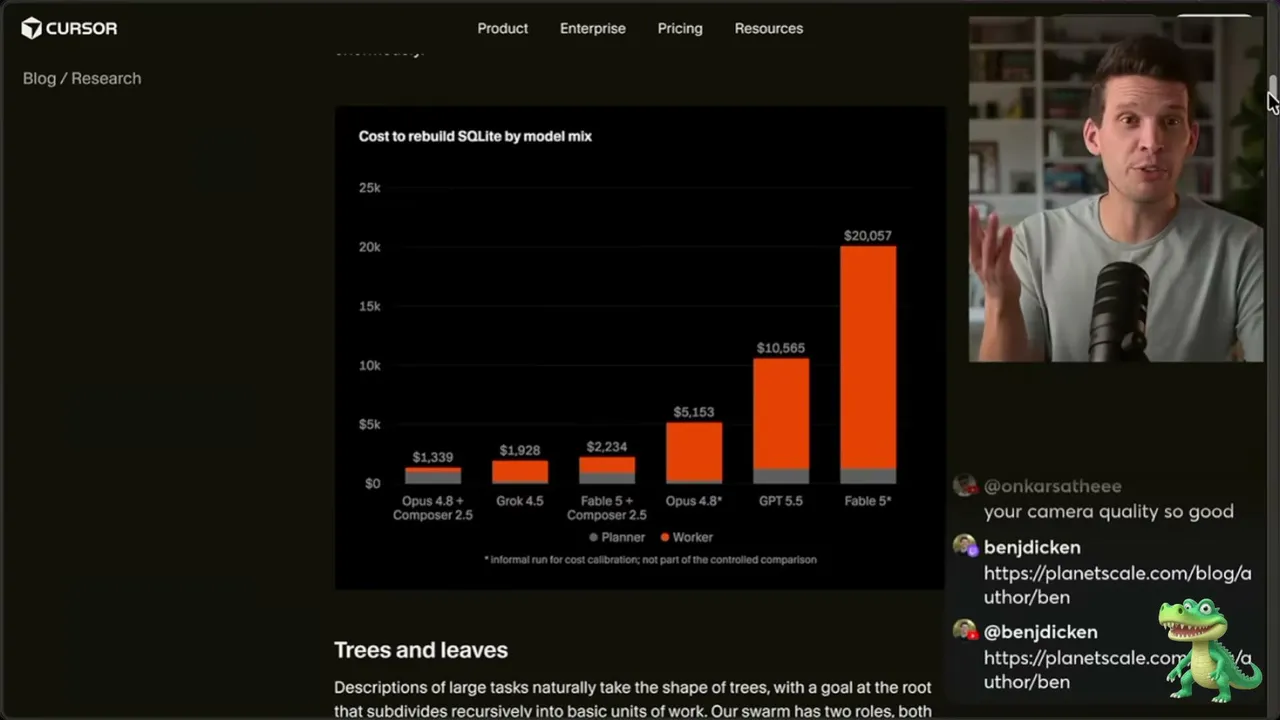Click the $1,928 value label
This screenshot has width=1280, height=720.
pos(520,451)
